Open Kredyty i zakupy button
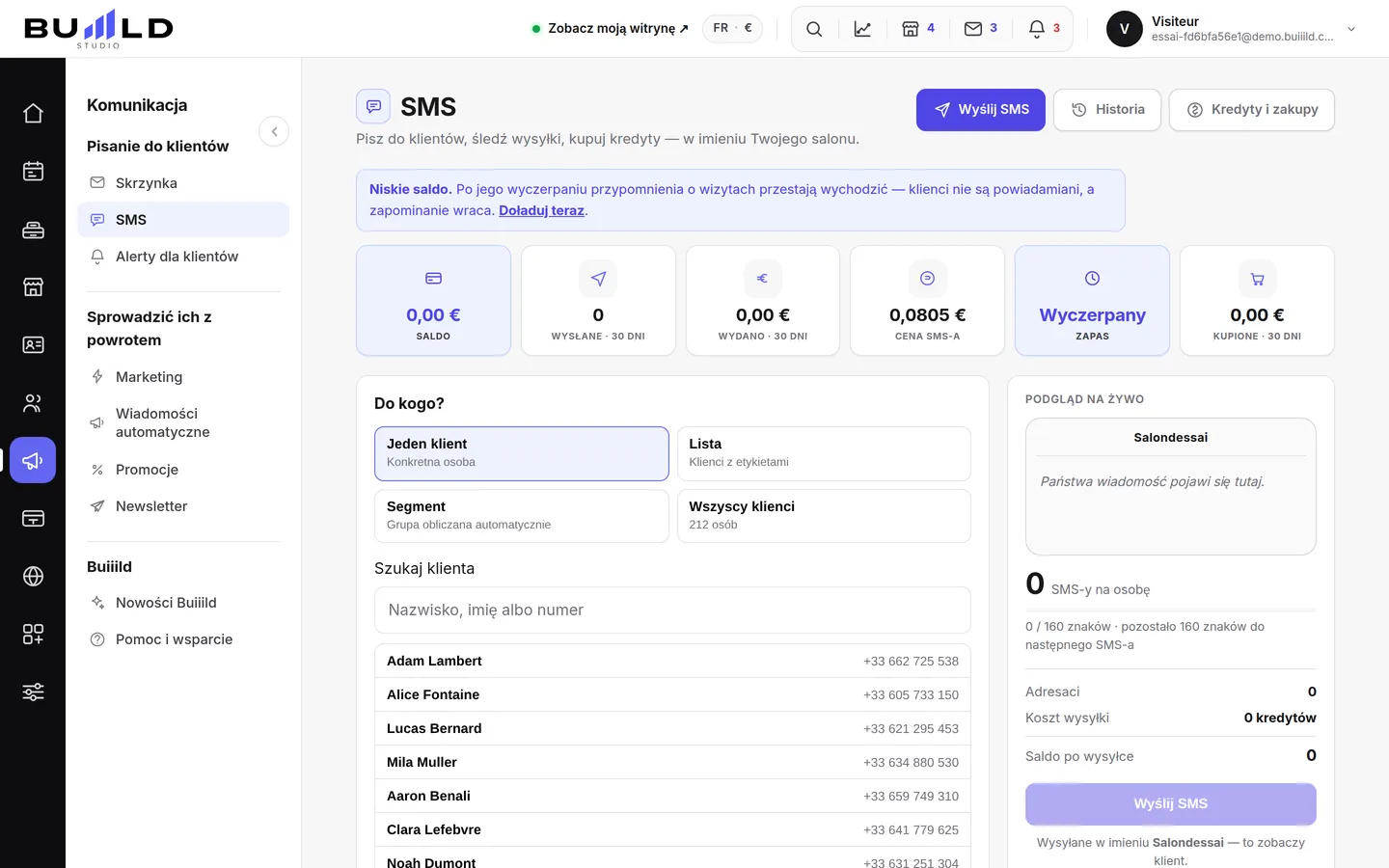This screenshot has width=1389, height=868. point(1252,110)
